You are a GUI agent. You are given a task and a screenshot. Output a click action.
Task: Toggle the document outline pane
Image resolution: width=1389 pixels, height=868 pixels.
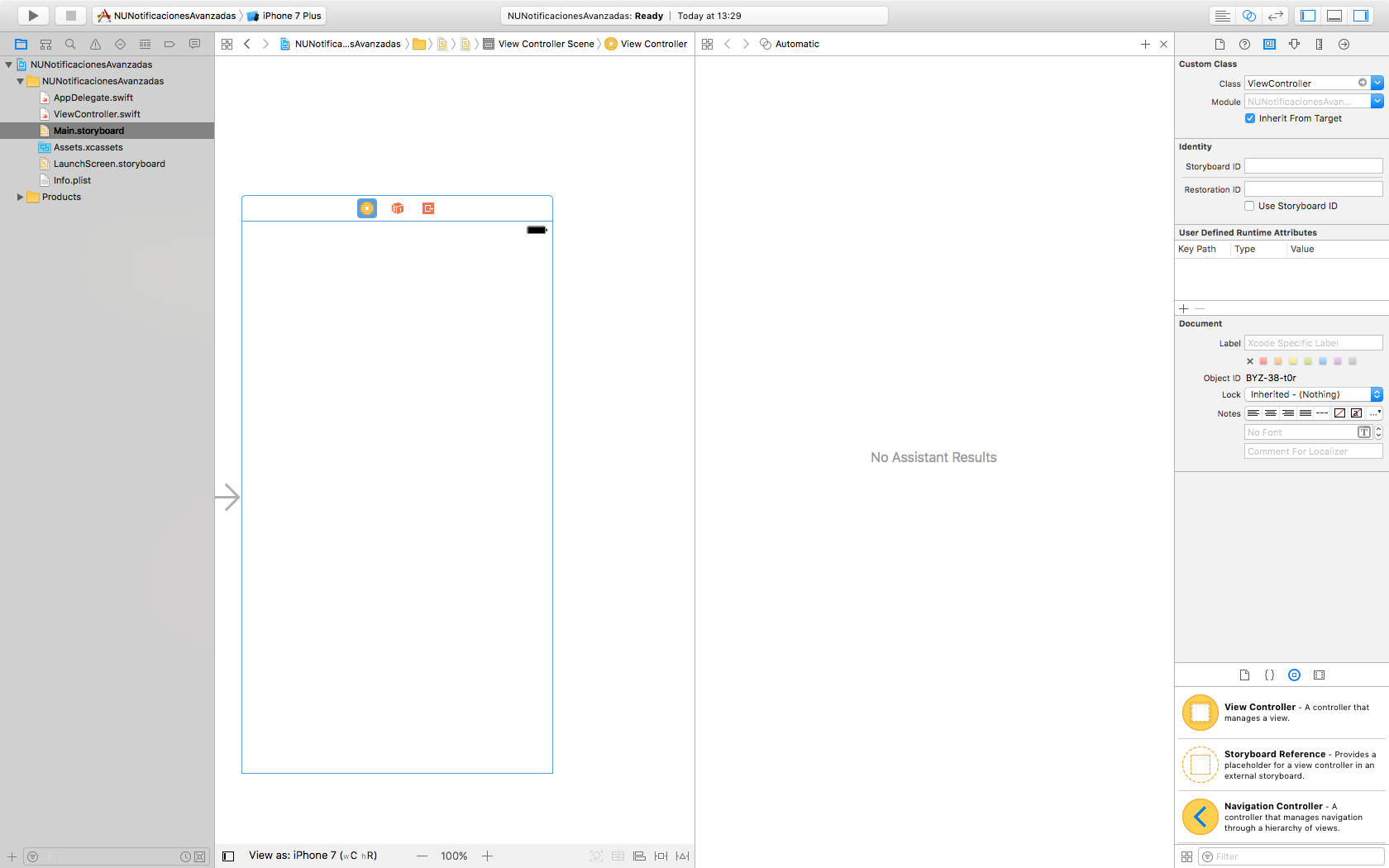229,856
